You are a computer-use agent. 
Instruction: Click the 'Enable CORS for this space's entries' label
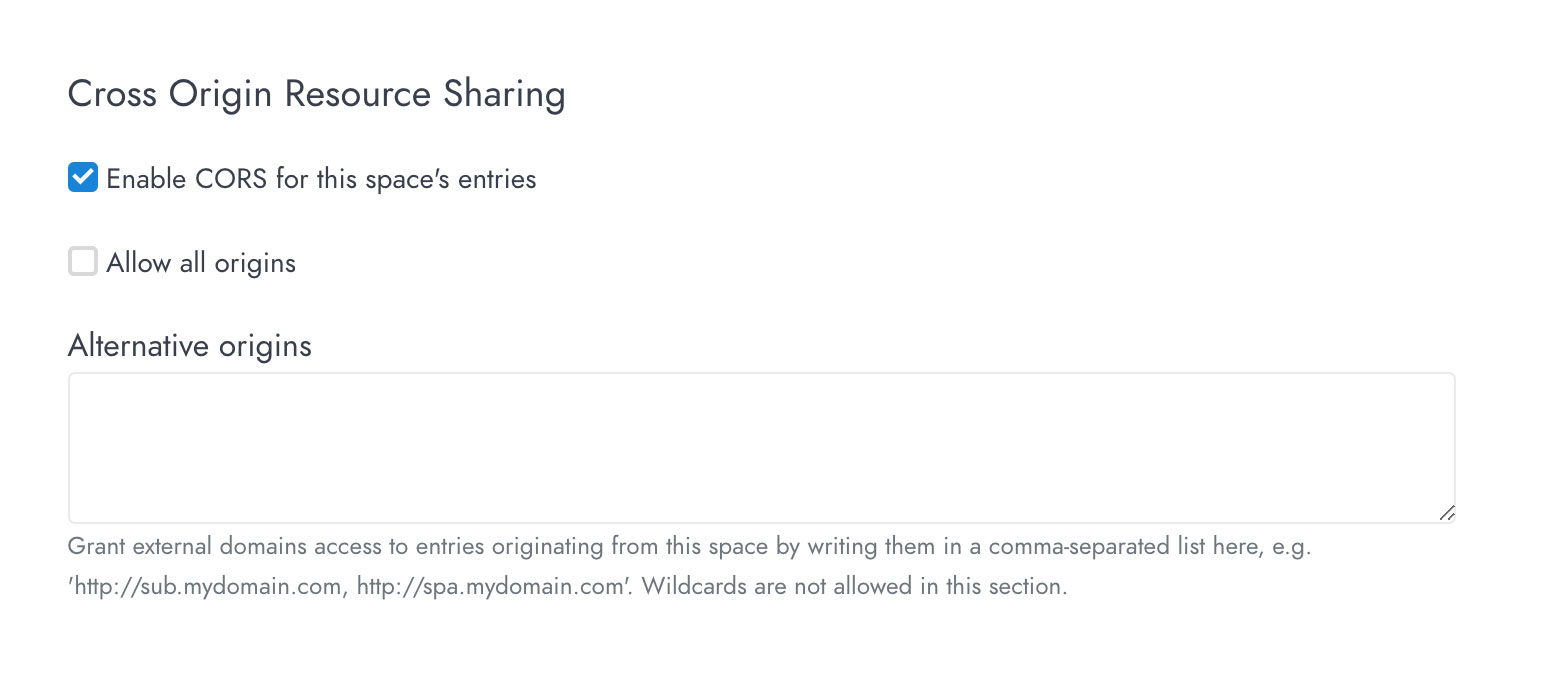point(321,179)
